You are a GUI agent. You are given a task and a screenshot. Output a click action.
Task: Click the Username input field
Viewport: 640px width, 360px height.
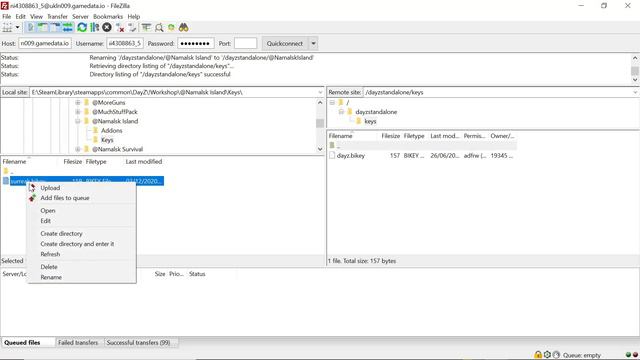tap(125, 43)
